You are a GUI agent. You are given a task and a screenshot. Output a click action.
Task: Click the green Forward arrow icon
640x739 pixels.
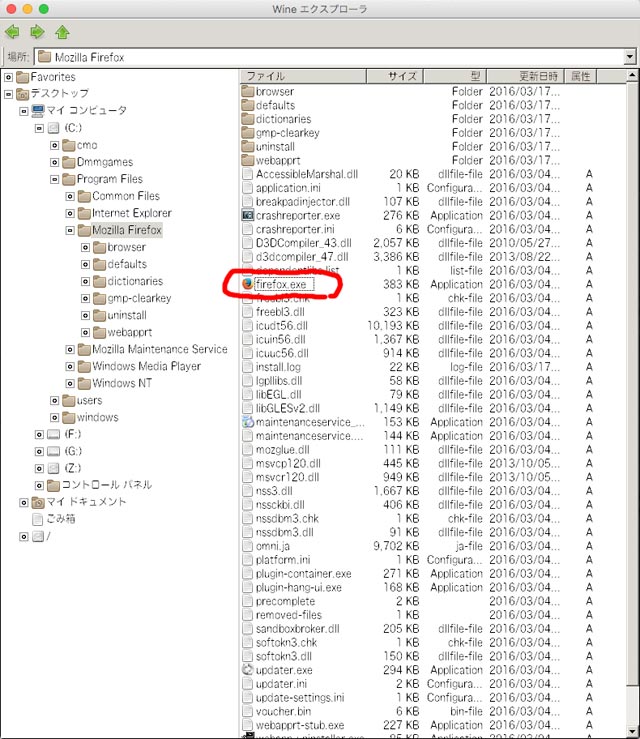37,32
